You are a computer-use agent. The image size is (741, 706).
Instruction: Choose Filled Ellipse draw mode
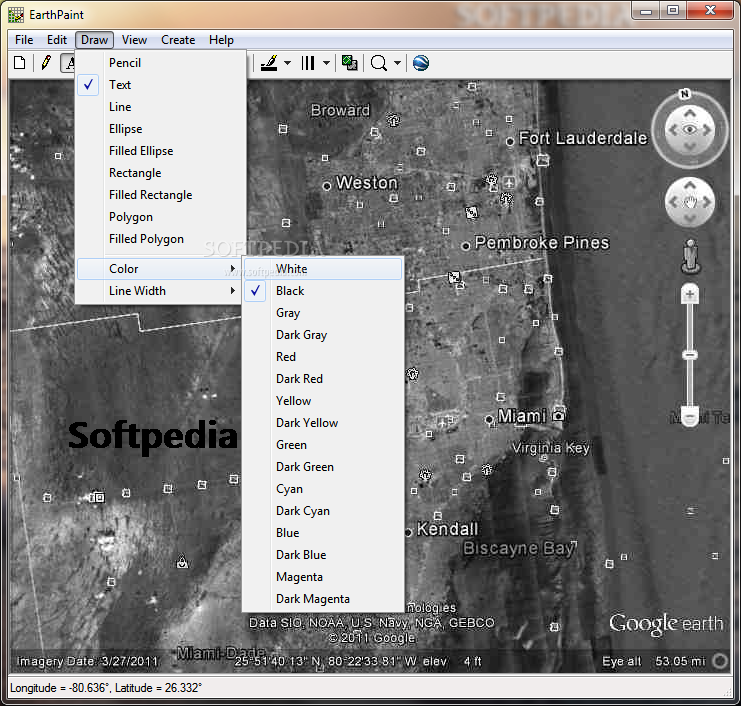click(x=161, y=151)
